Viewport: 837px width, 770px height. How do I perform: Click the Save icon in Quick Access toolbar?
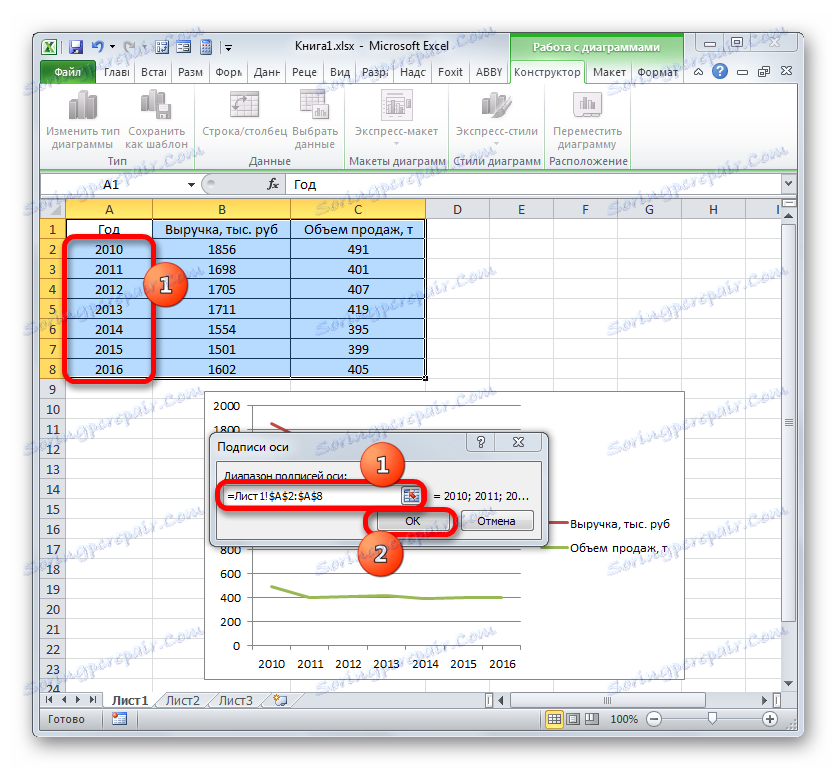(76, 47)
